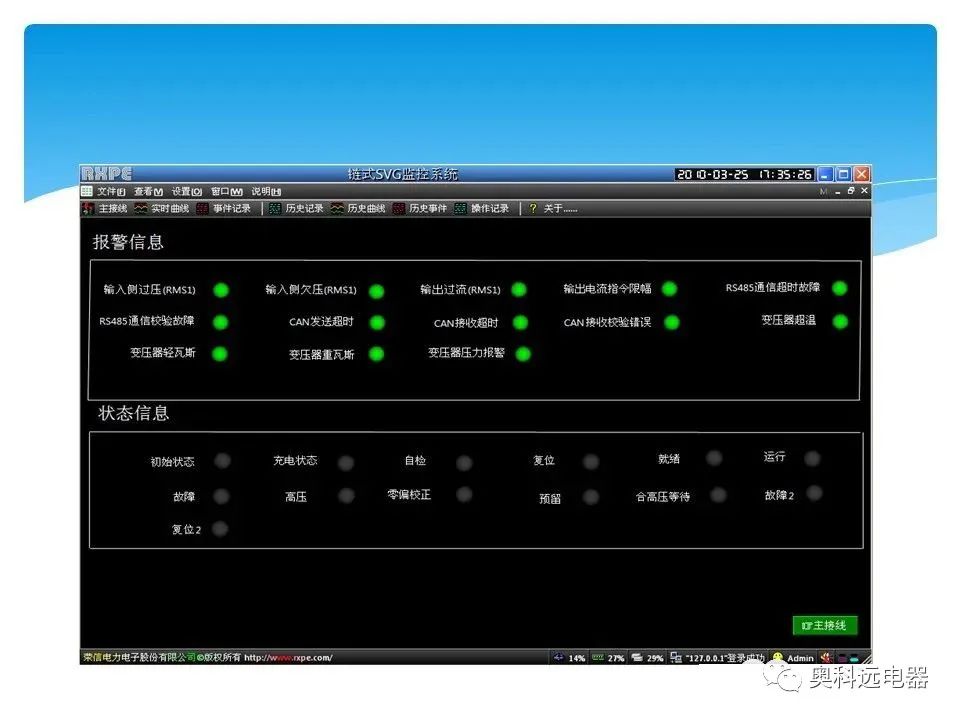
Task: Click the green 主接线 button
Action: click(x=824, y=625)
